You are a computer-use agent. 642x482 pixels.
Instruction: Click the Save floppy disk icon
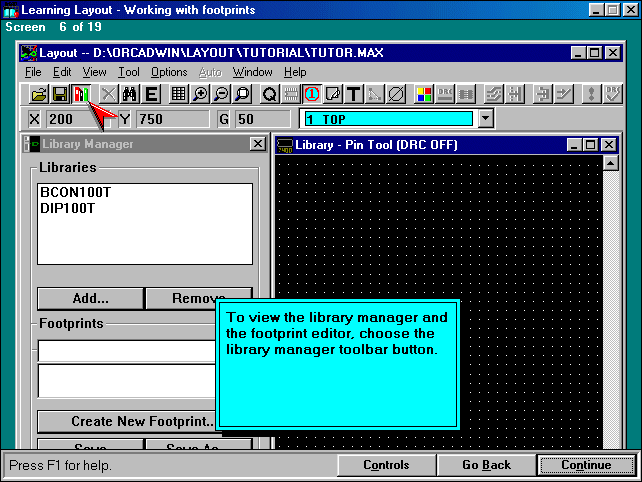(x=60, y=95)
